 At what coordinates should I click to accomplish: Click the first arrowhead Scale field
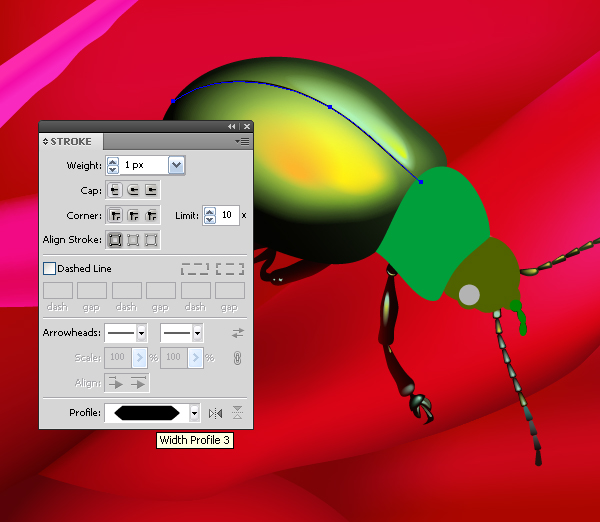[118, 358]
